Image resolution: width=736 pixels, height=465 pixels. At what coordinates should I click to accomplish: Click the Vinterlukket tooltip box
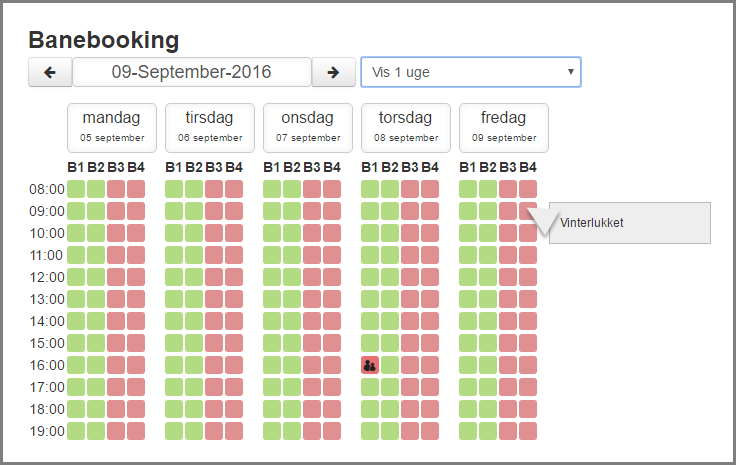point(629,223)
